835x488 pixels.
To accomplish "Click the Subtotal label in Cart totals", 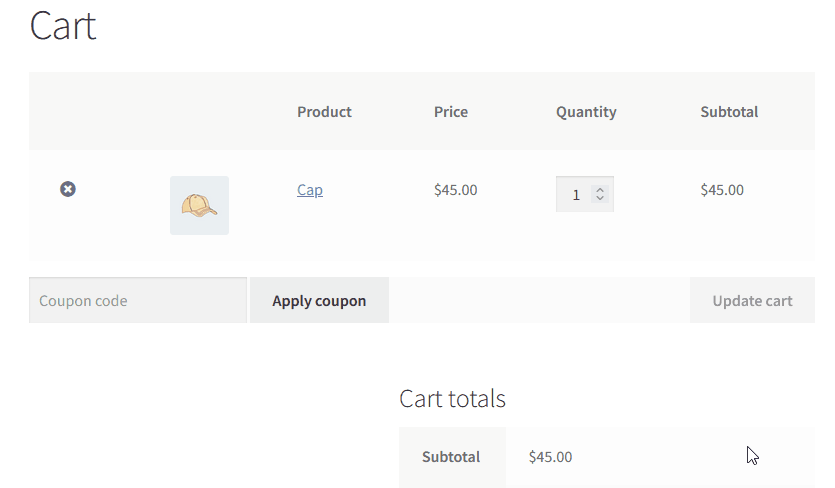I will pyautogui.click(x=451, y=457).
